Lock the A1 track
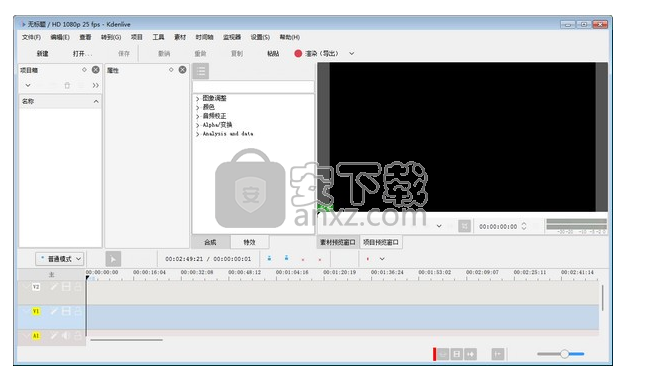The image size is (647, 379). (78, 336)
